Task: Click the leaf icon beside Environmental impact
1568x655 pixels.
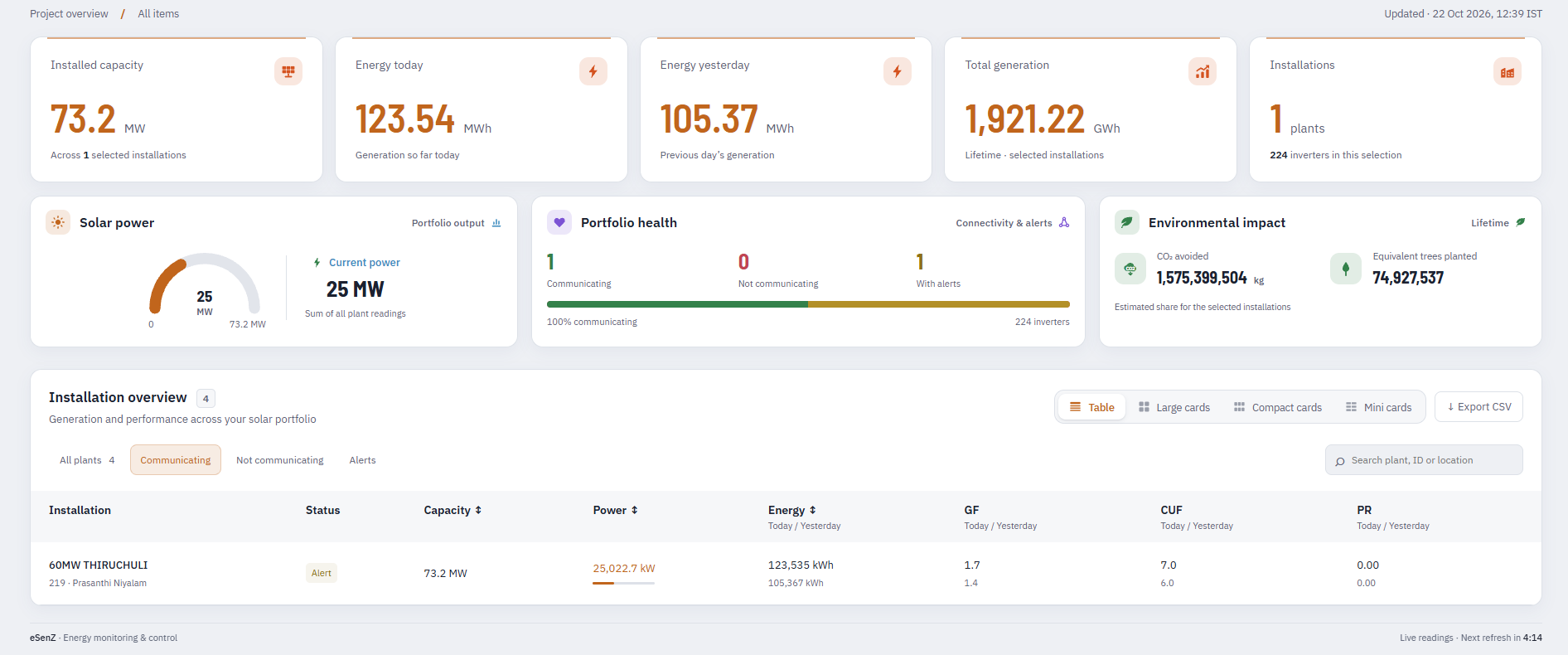Action: (1127, 222)
